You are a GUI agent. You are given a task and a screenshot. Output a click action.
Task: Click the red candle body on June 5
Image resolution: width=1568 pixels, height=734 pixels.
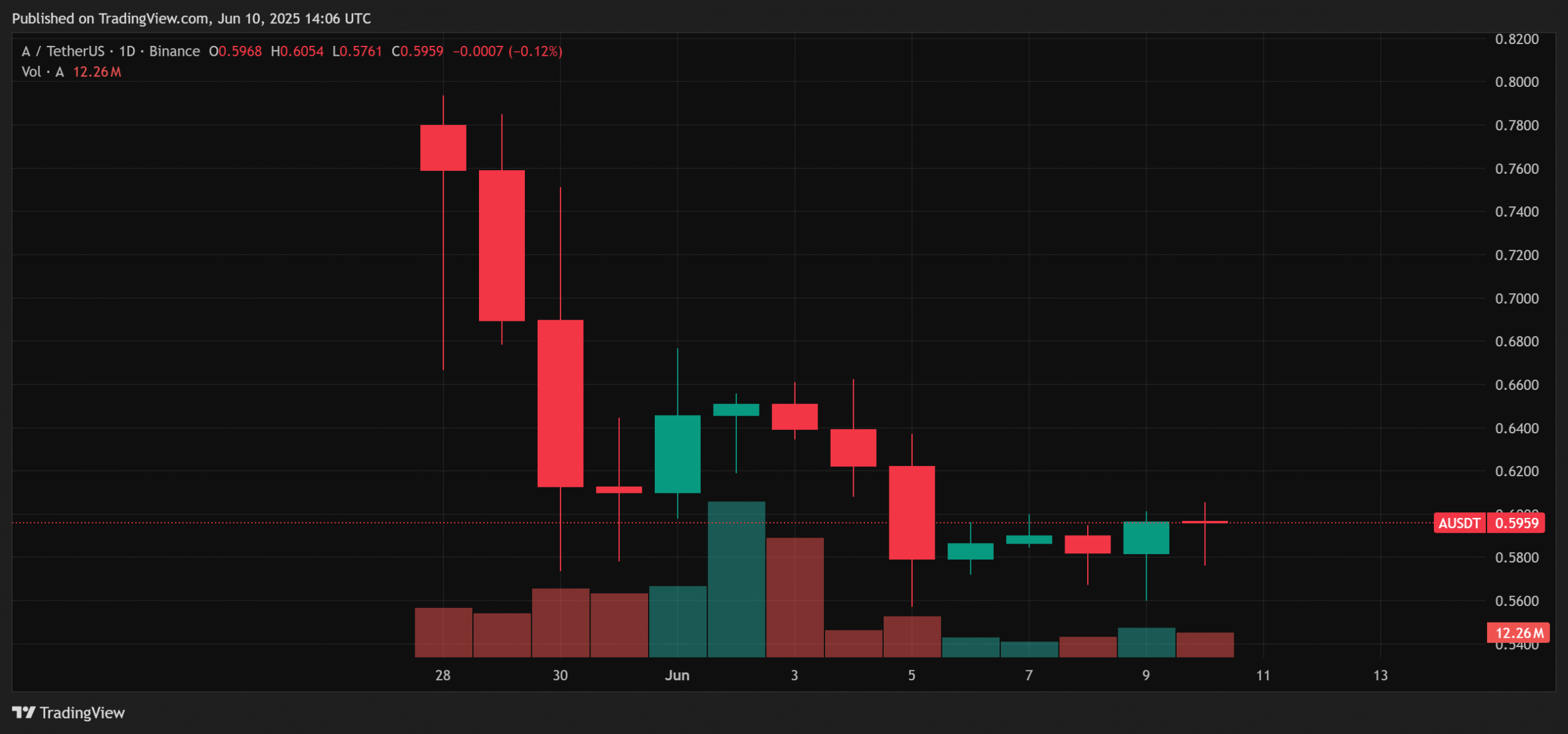coord(911,512)
